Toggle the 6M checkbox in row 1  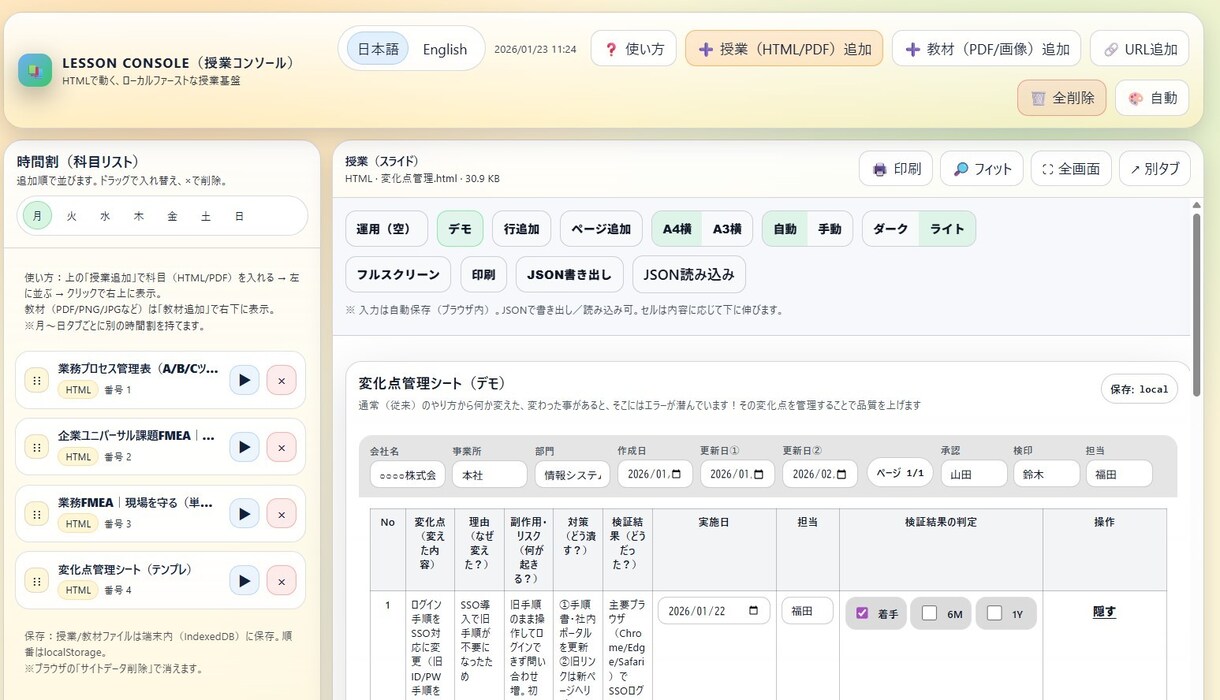click(929, 613)
